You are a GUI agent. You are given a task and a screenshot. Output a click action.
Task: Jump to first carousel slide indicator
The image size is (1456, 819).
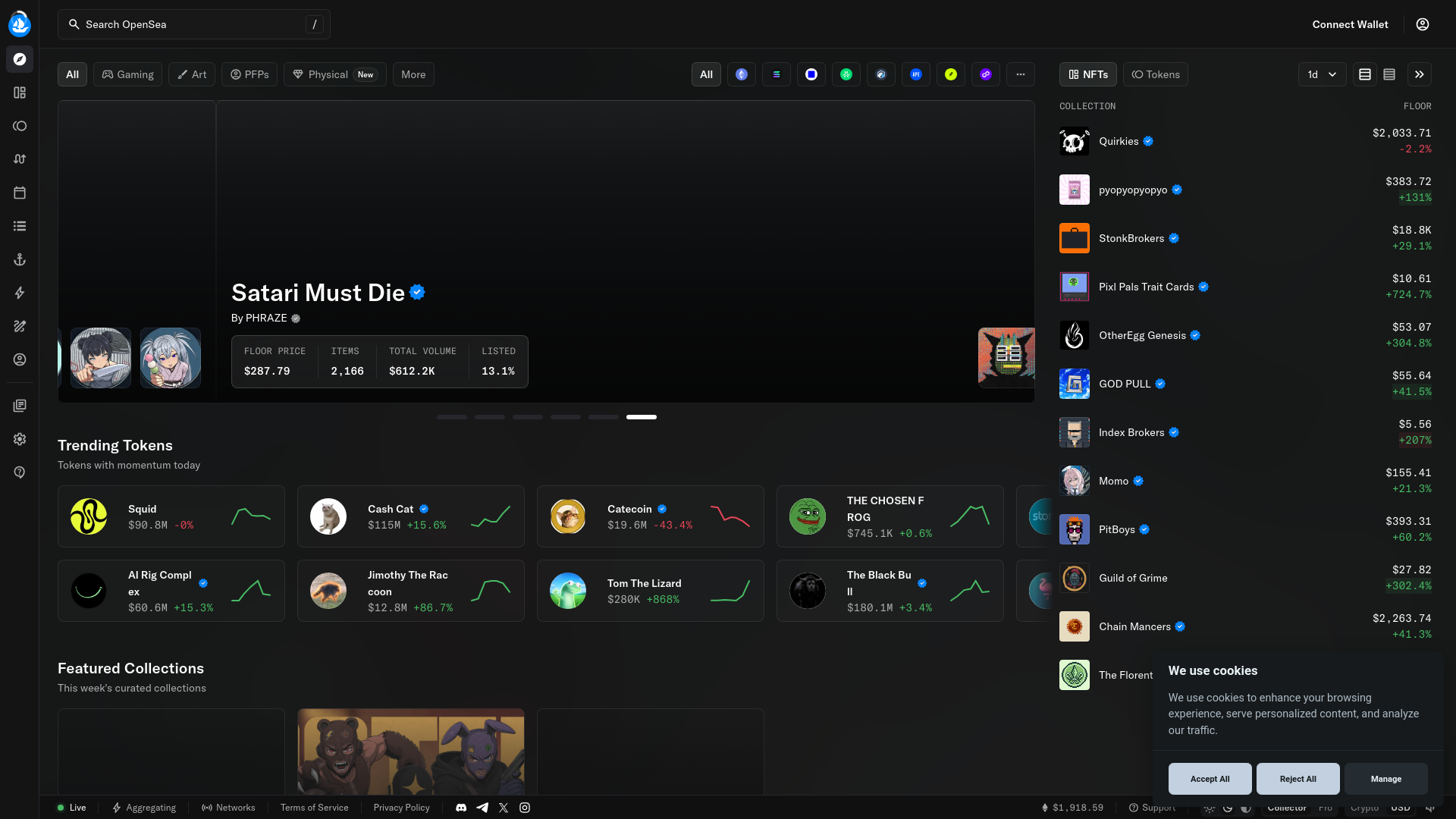point(452,417)
